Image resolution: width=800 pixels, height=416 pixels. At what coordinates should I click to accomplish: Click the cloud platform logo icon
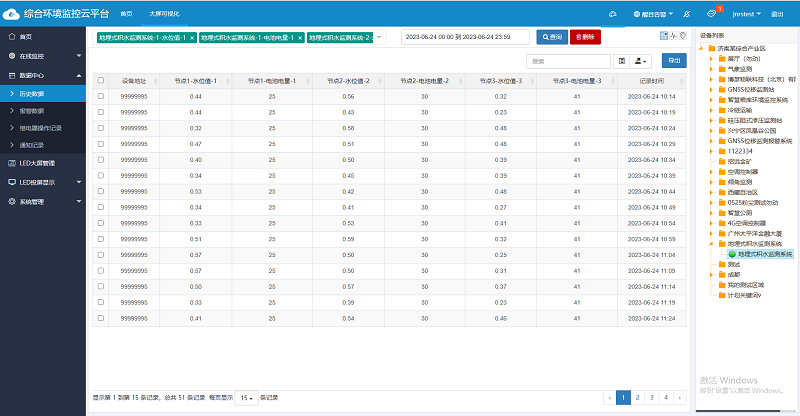15,14
